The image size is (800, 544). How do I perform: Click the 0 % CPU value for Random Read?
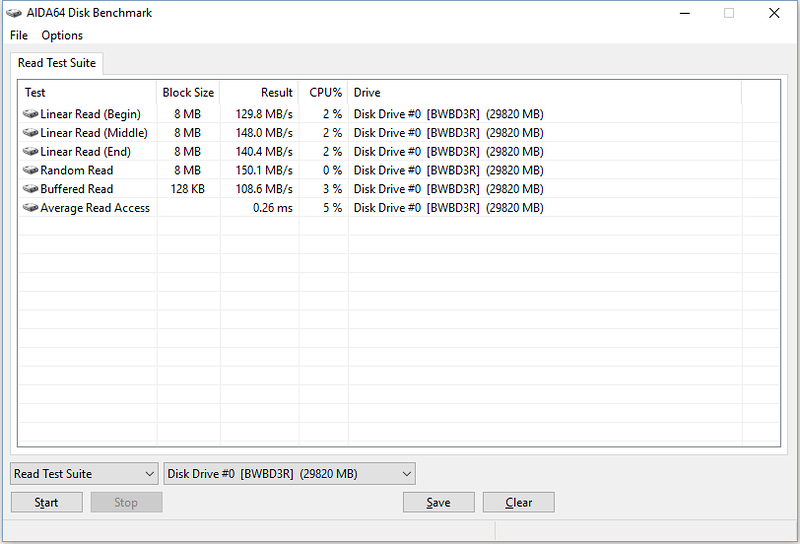[x=332, y=170]
